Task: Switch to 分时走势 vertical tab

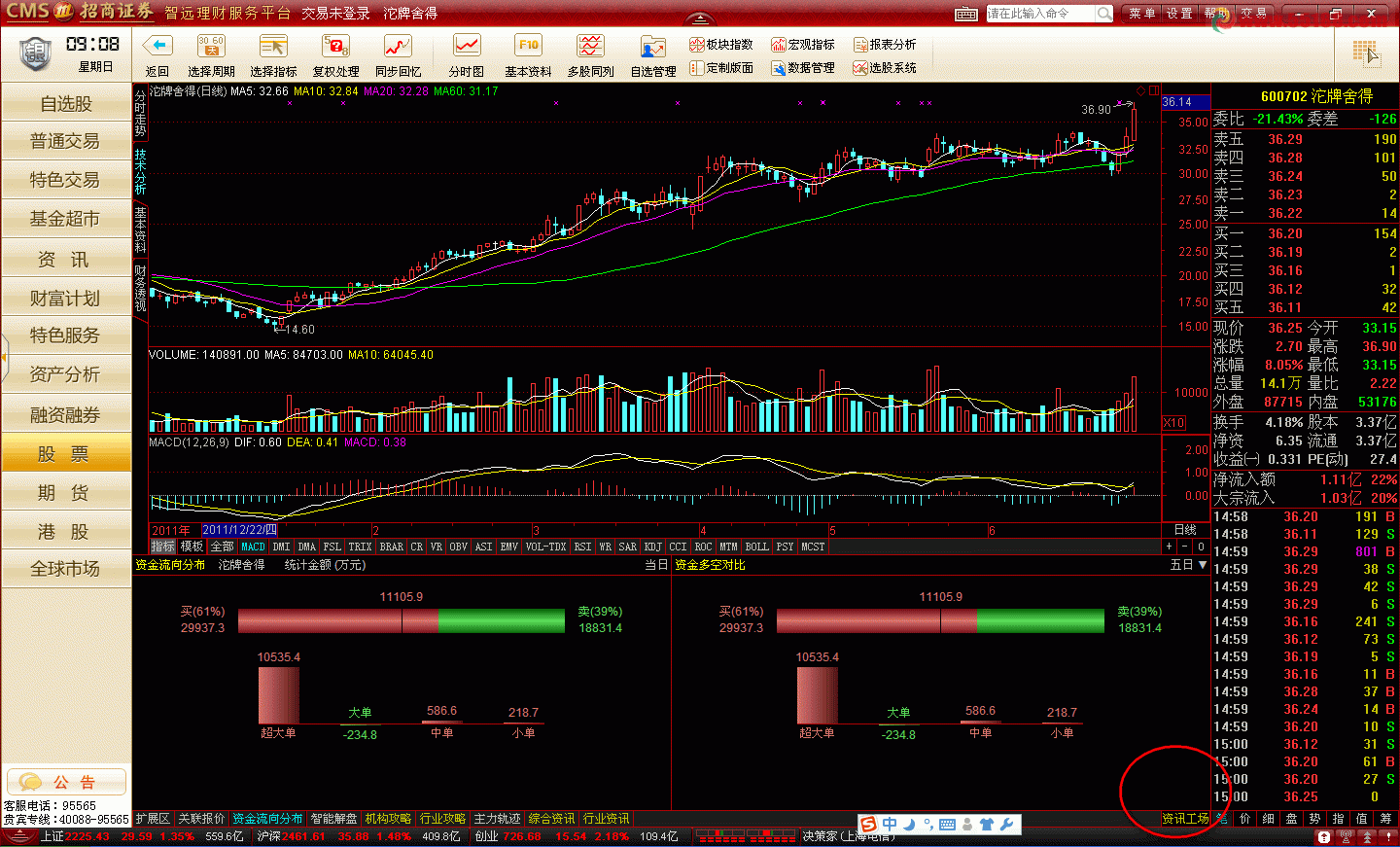Action: click(x=140, y=113)
